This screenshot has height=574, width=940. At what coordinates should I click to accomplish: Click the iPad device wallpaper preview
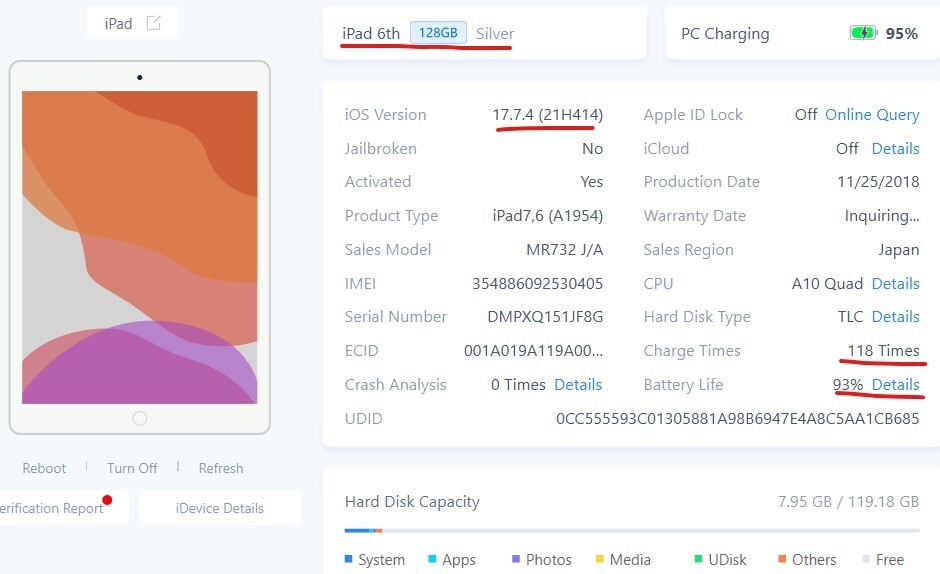(140, 247)
